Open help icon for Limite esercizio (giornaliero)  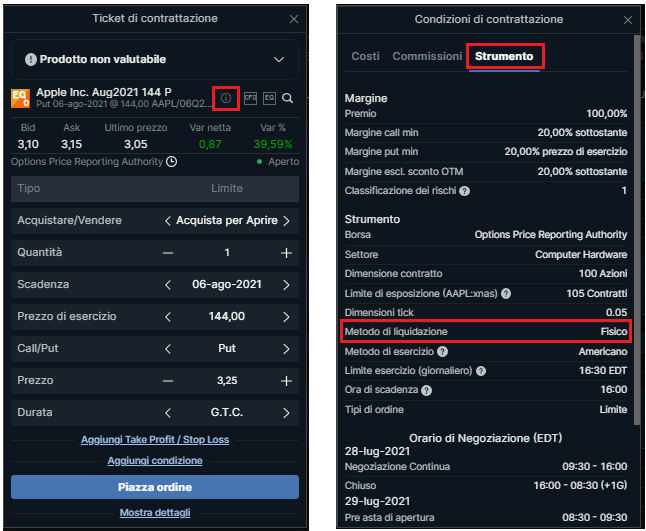[x=481, y=371]
